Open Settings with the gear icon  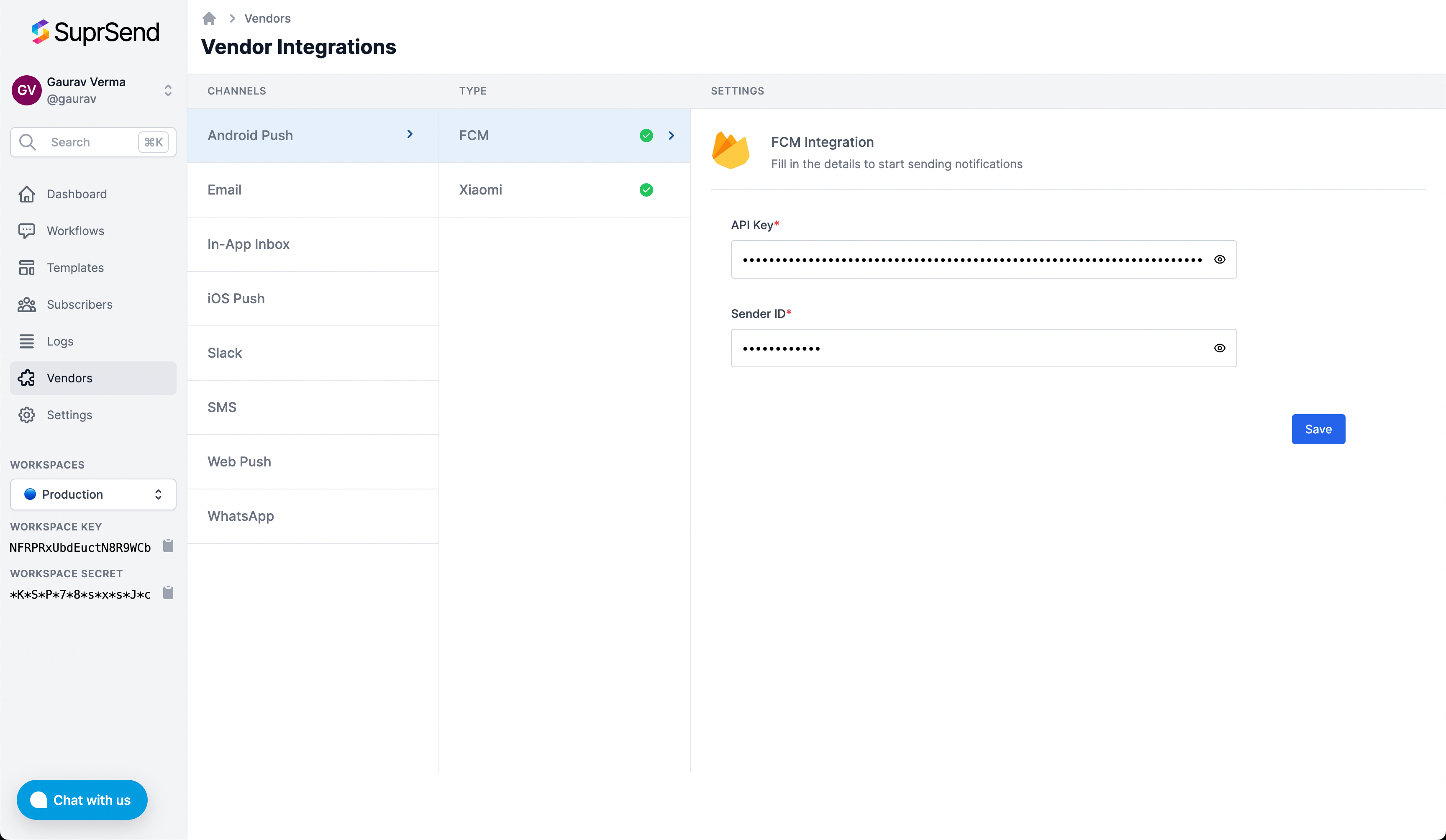coord(27,415)
